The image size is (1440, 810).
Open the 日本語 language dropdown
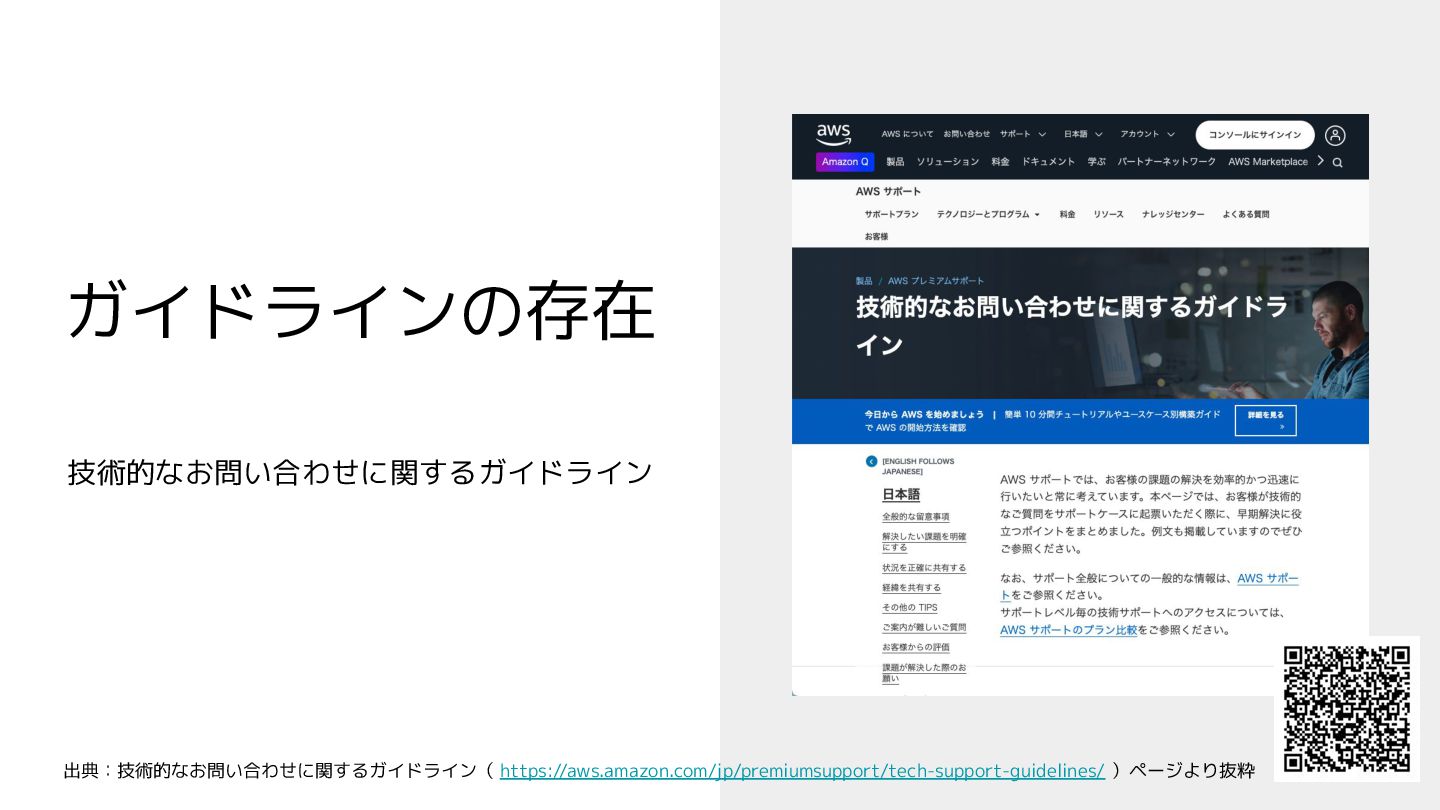[x=1083, y=134]
